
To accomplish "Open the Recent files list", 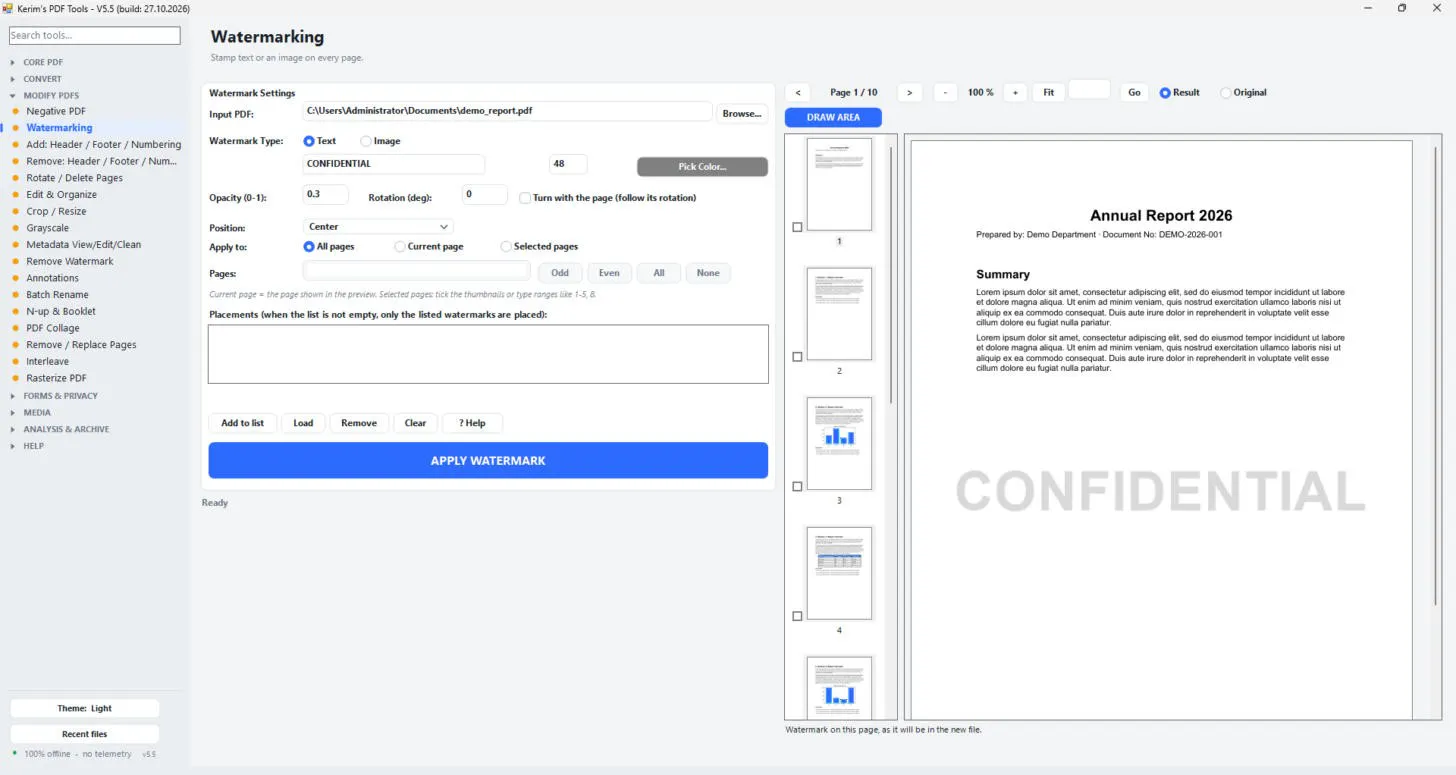I will click(x=85, y=734).
